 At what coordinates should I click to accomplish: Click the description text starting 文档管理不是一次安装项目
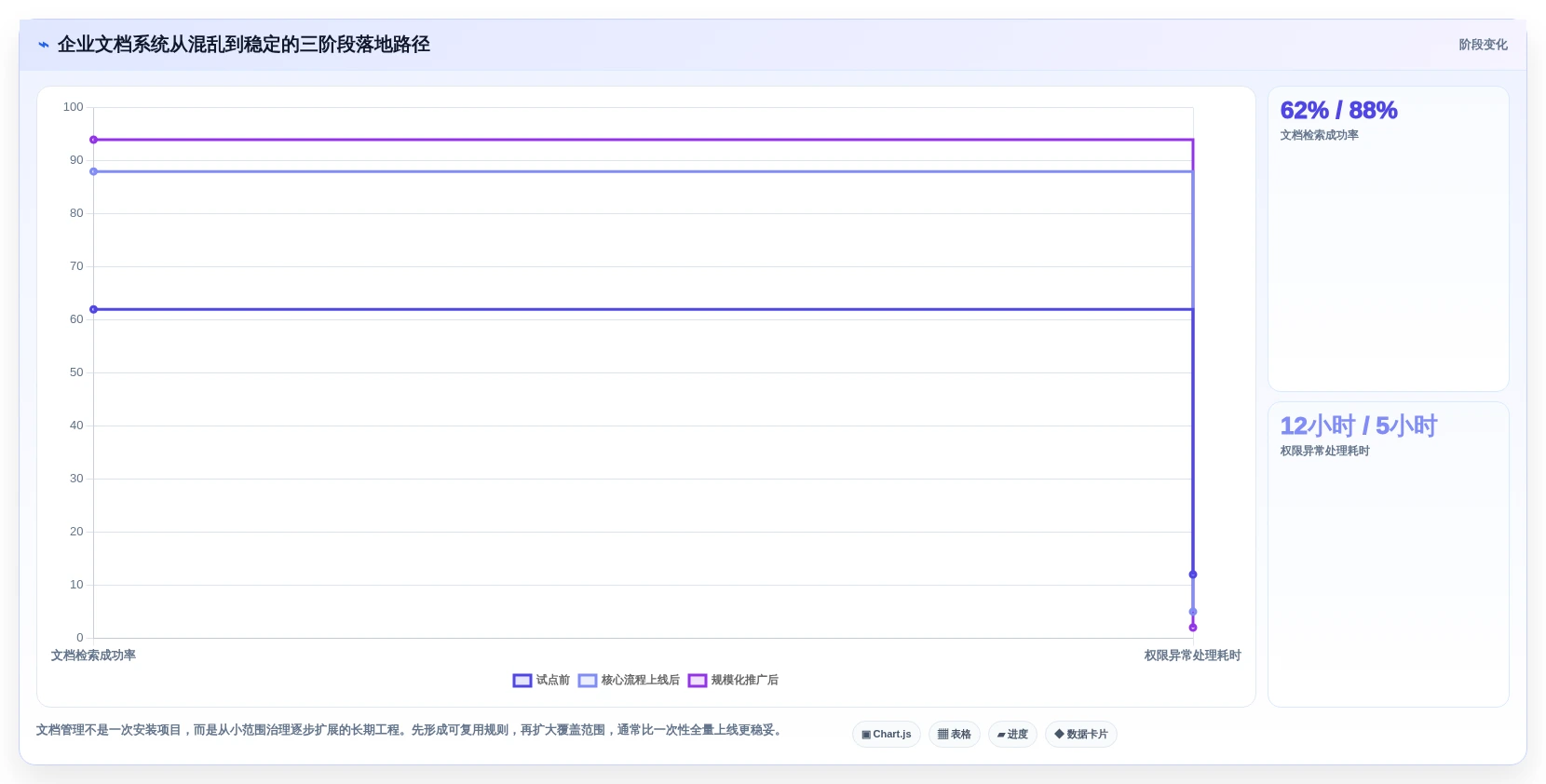411,730
